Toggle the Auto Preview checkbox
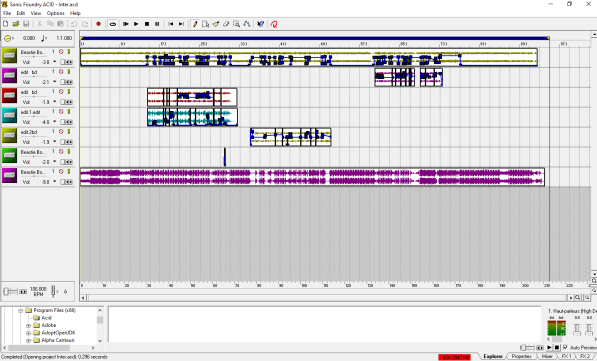Viewport: 597px width, 361px height. pos(565,347)
